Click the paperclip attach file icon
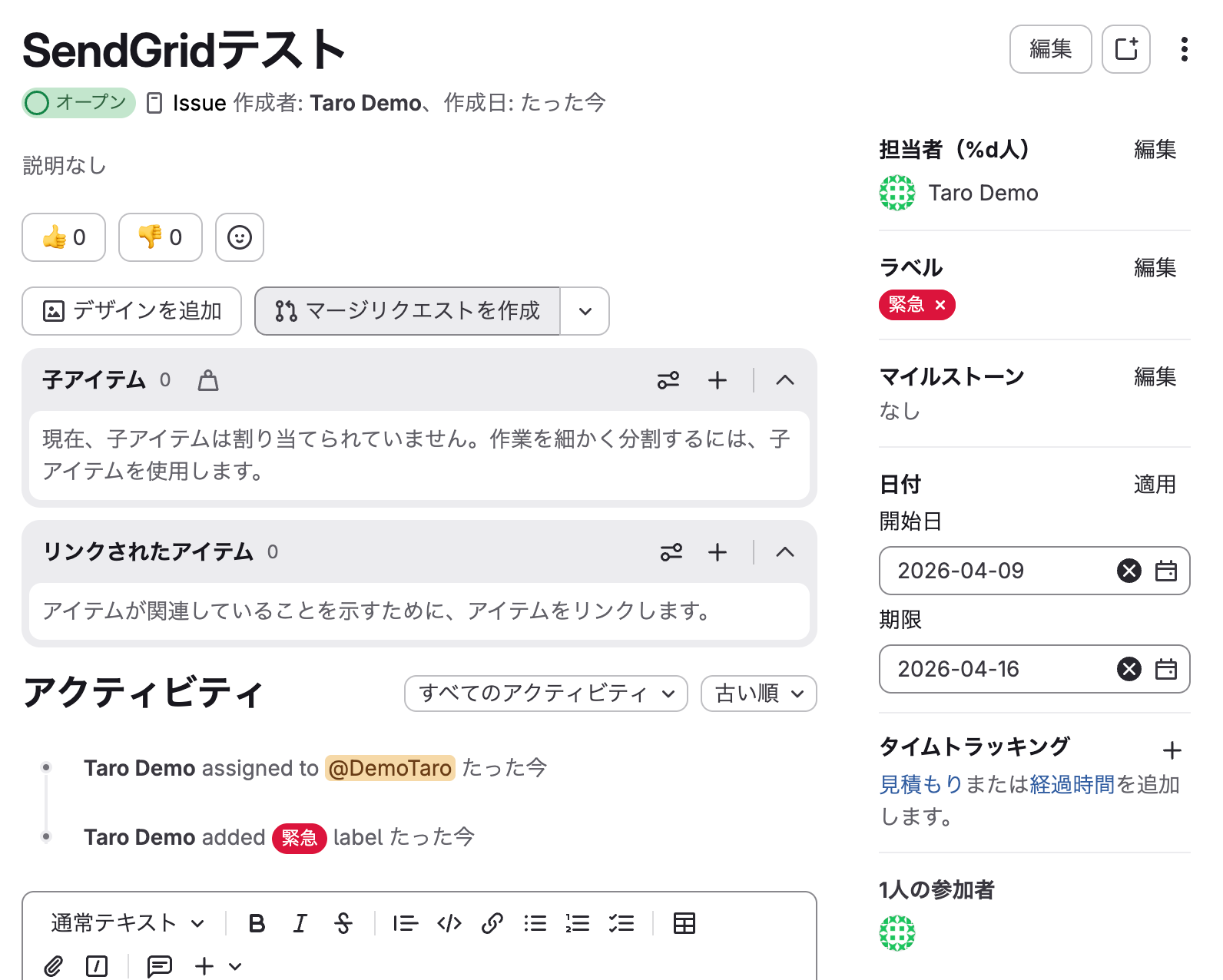 tap(53, 966)
